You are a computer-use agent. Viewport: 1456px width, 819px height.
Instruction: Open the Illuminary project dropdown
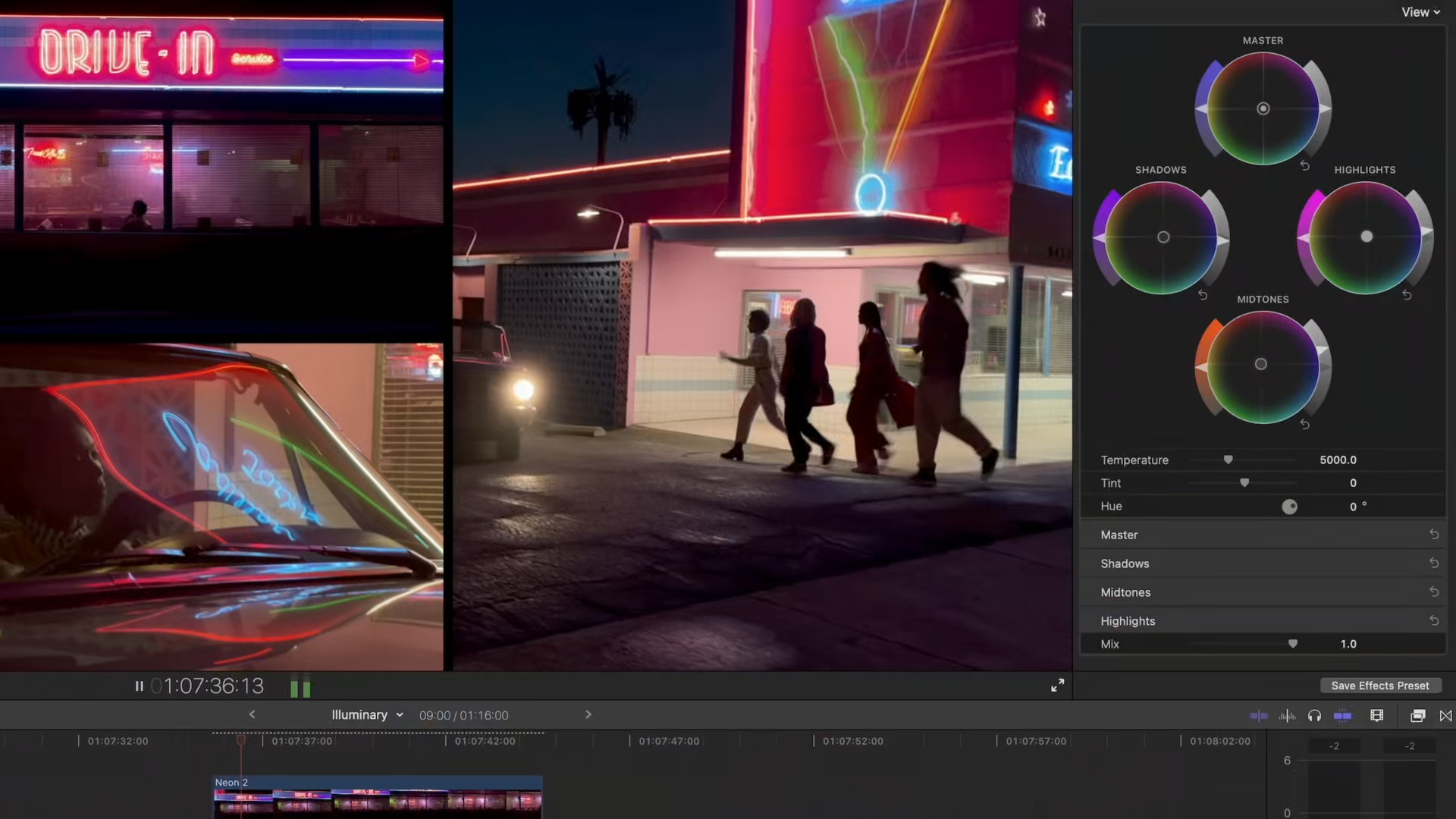(366, 714)
